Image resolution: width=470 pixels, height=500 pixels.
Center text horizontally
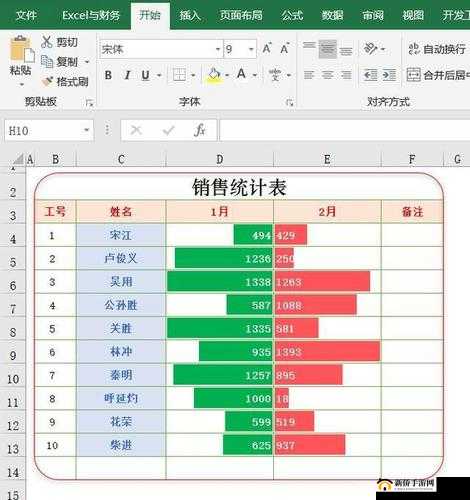click(x=327, y=75)
